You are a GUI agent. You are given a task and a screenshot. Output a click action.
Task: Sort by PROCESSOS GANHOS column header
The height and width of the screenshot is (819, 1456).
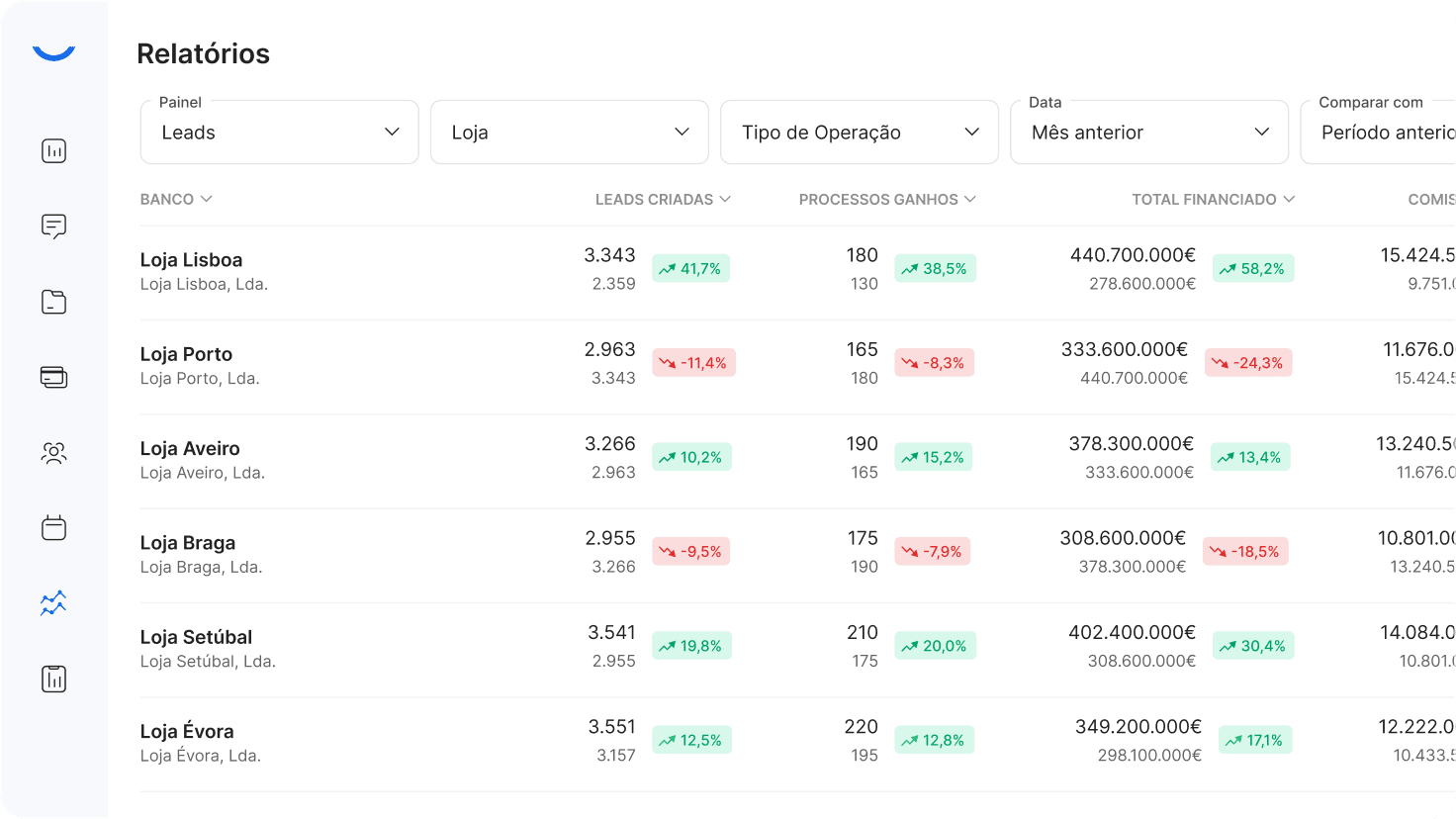[x=887, y=200]
